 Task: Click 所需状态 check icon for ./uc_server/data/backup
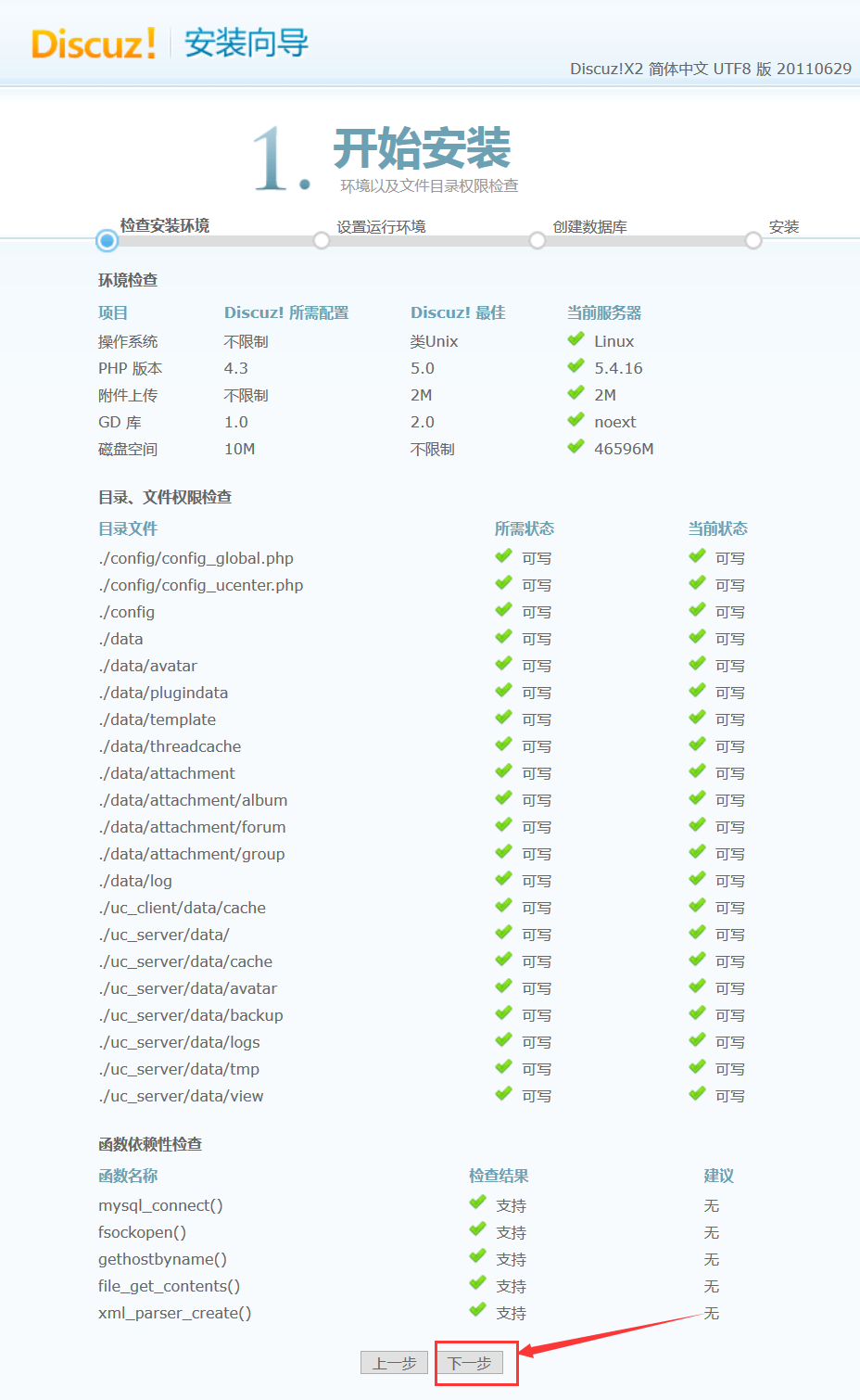(504, 1013)
